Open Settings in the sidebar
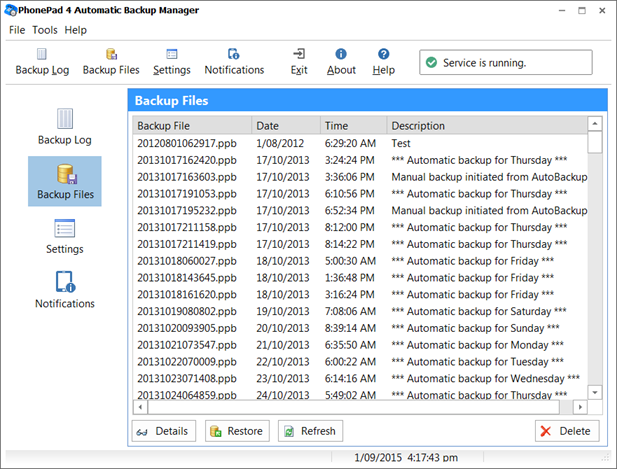This screenshot has height=469, width=617. [65, 236]
